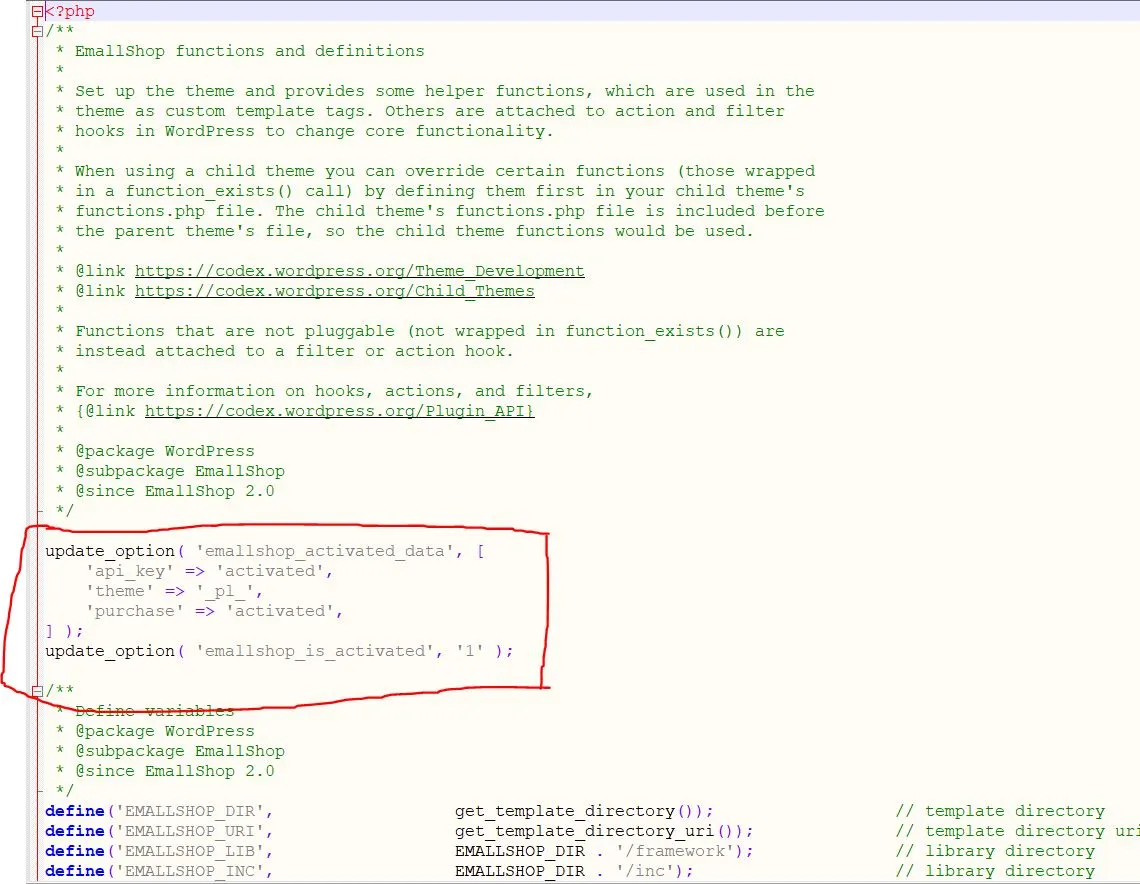The width and height of the screenshot is (1140, 884).
Task: Open the codex Theme_Development link
Action: [359, 271]
